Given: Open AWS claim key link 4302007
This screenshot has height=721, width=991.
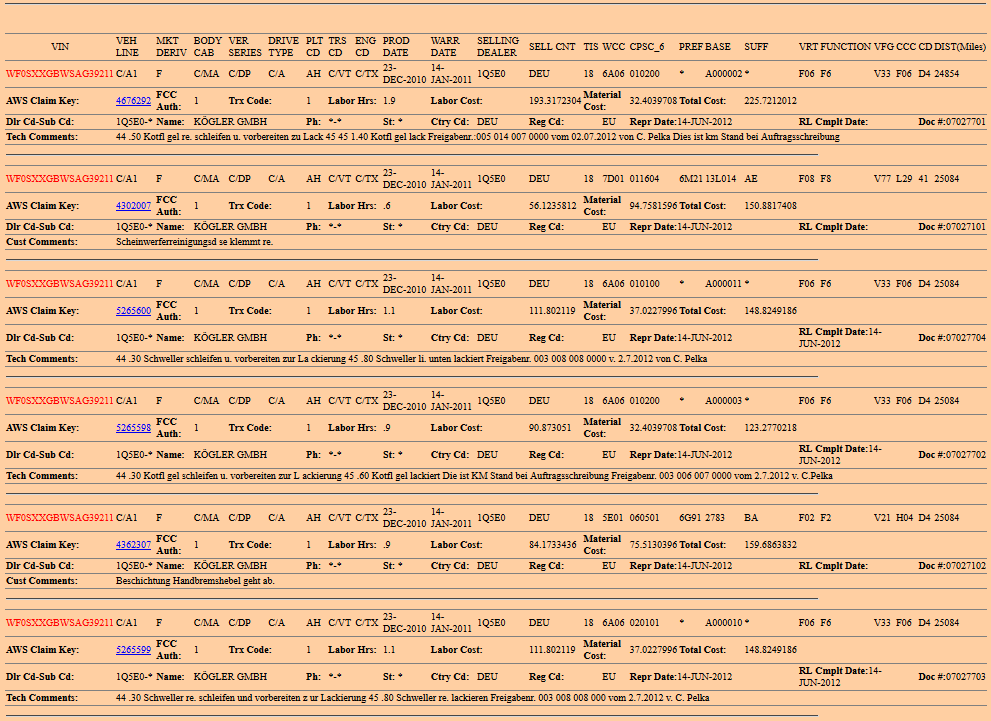Looking at the screenshot, I should point(133,206).
